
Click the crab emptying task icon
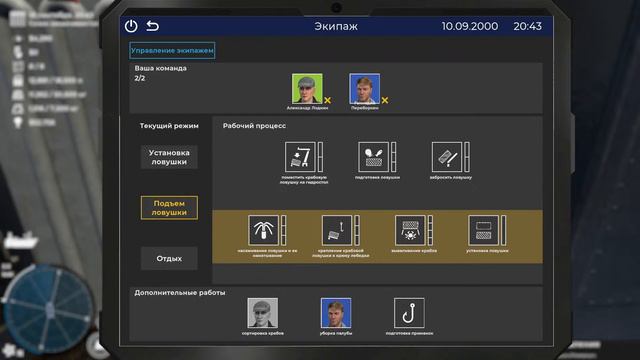click(x=410, y=230)
